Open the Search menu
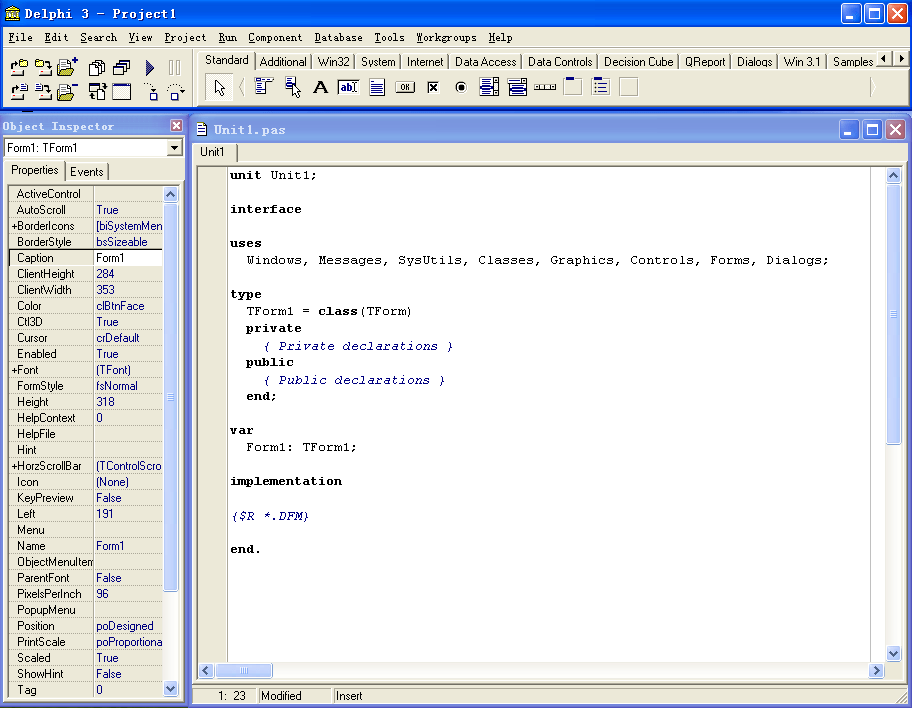 coord(98,37)
